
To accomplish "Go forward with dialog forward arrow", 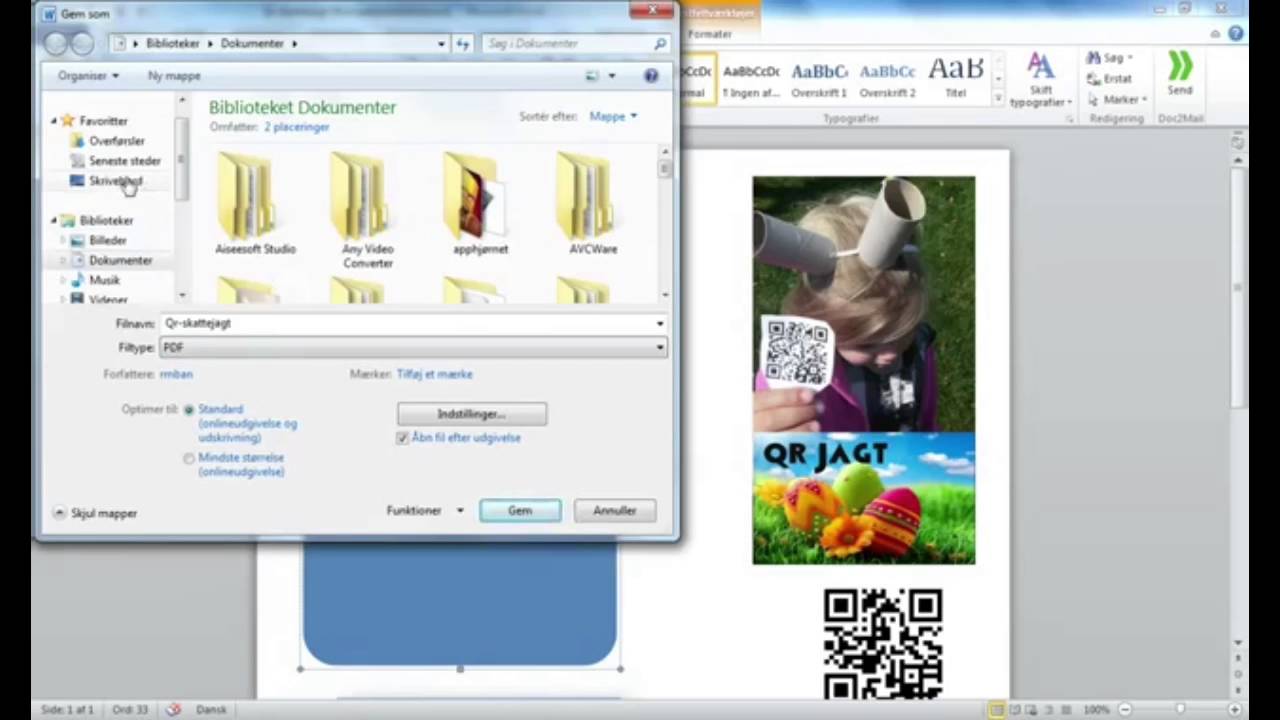I will [x=81, y=43].
